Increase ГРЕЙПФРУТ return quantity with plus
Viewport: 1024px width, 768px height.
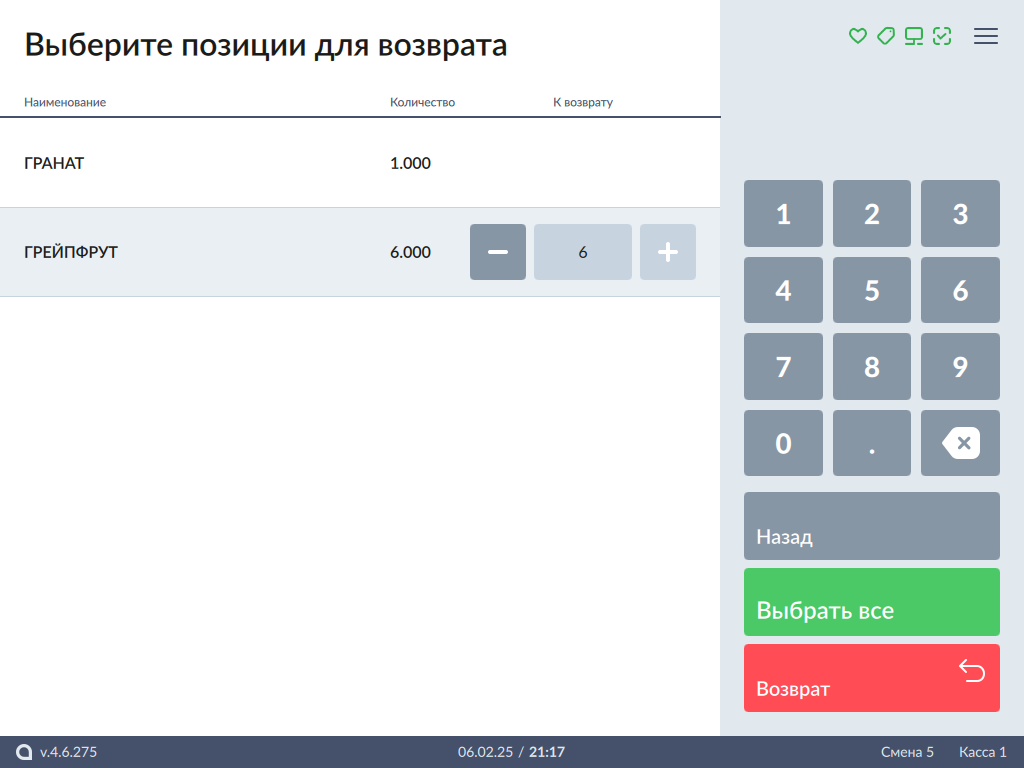(x=668, y=252)
